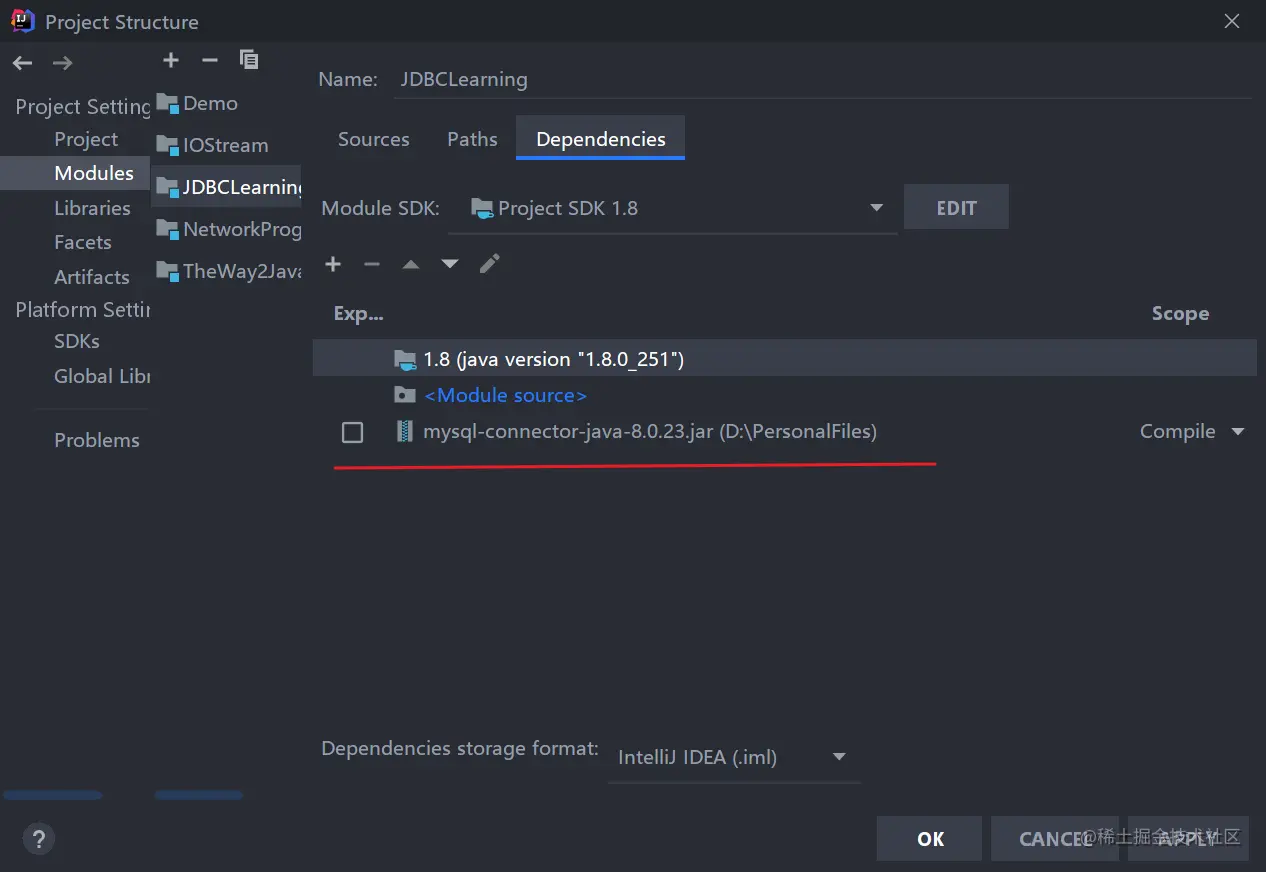
Task: Switch to the Paths tab
Action: coord(472,139)
